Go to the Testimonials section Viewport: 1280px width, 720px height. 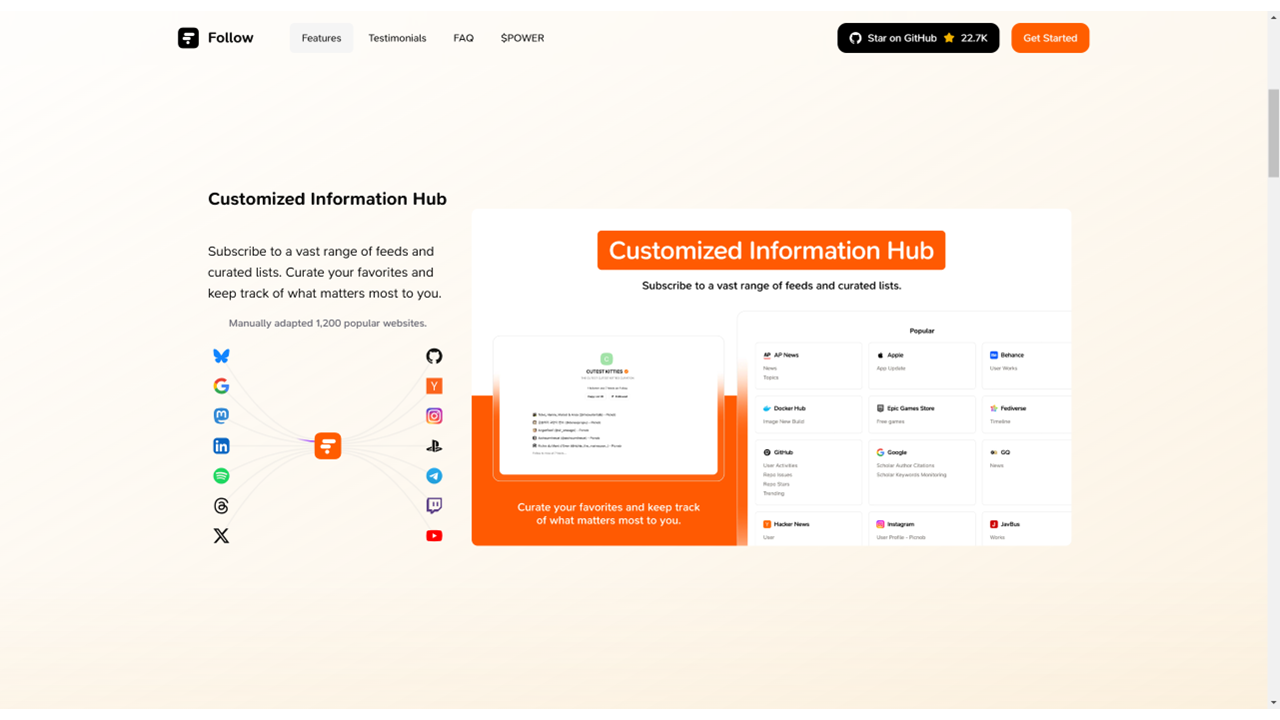397,38
